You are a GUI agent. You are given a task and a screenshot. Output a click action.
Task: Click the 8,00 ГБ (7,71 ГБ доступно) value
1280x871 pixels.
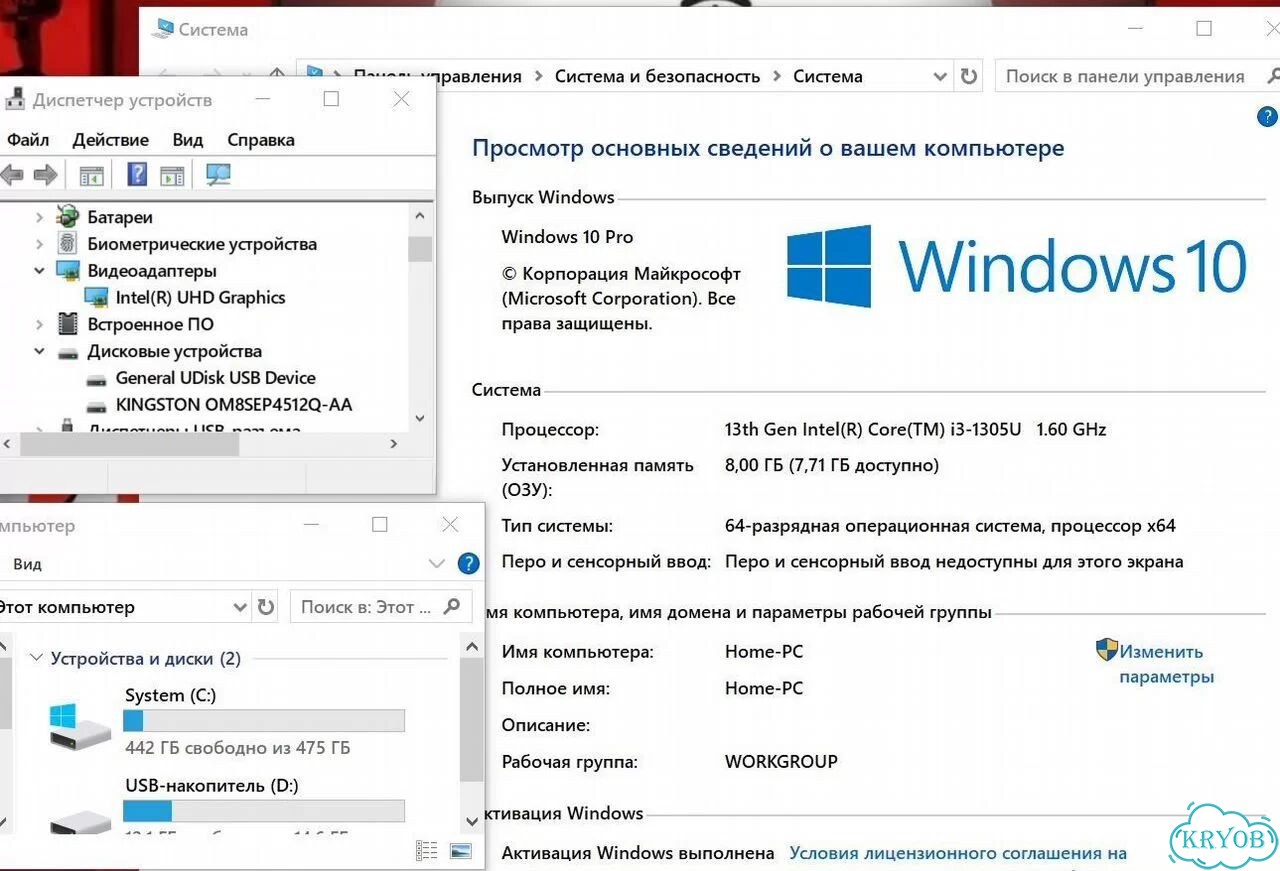click(x=832, y=465)
